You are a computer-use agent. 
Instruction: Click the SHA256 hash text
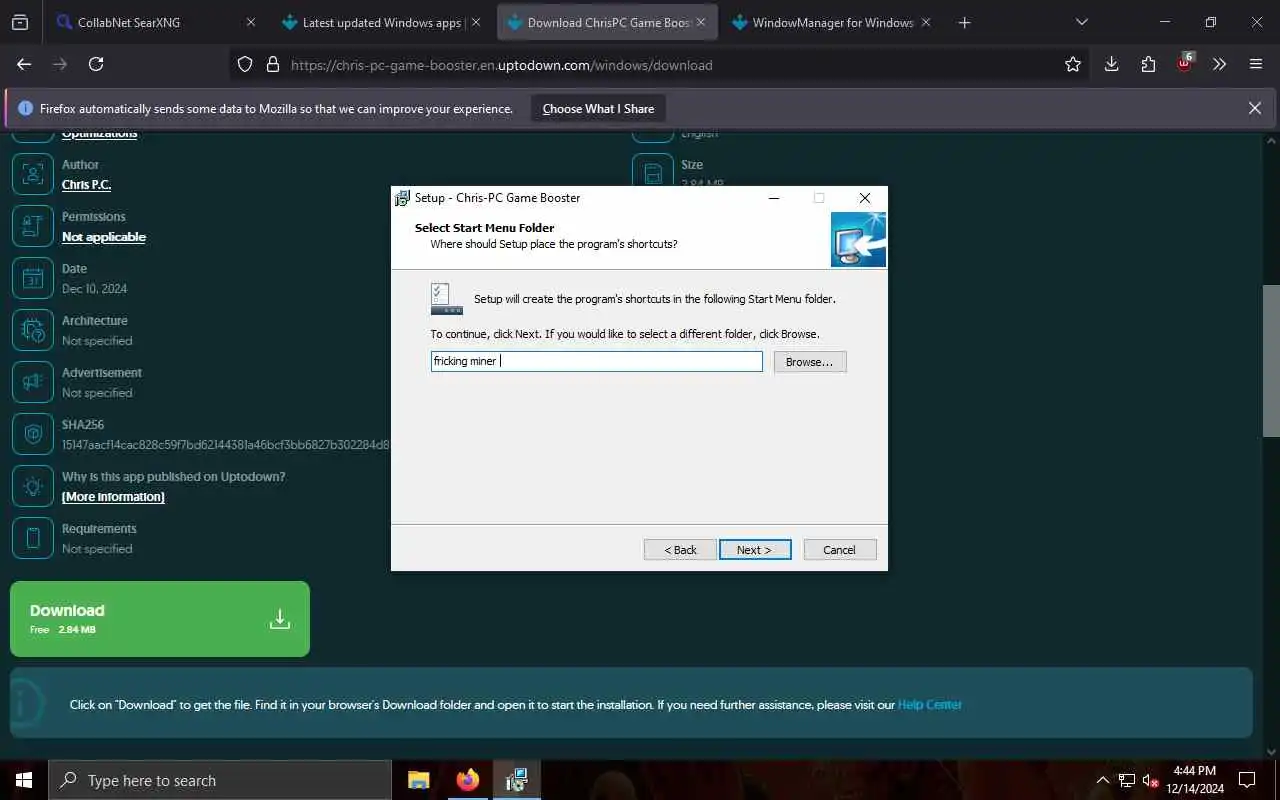(x=226, y=445)
